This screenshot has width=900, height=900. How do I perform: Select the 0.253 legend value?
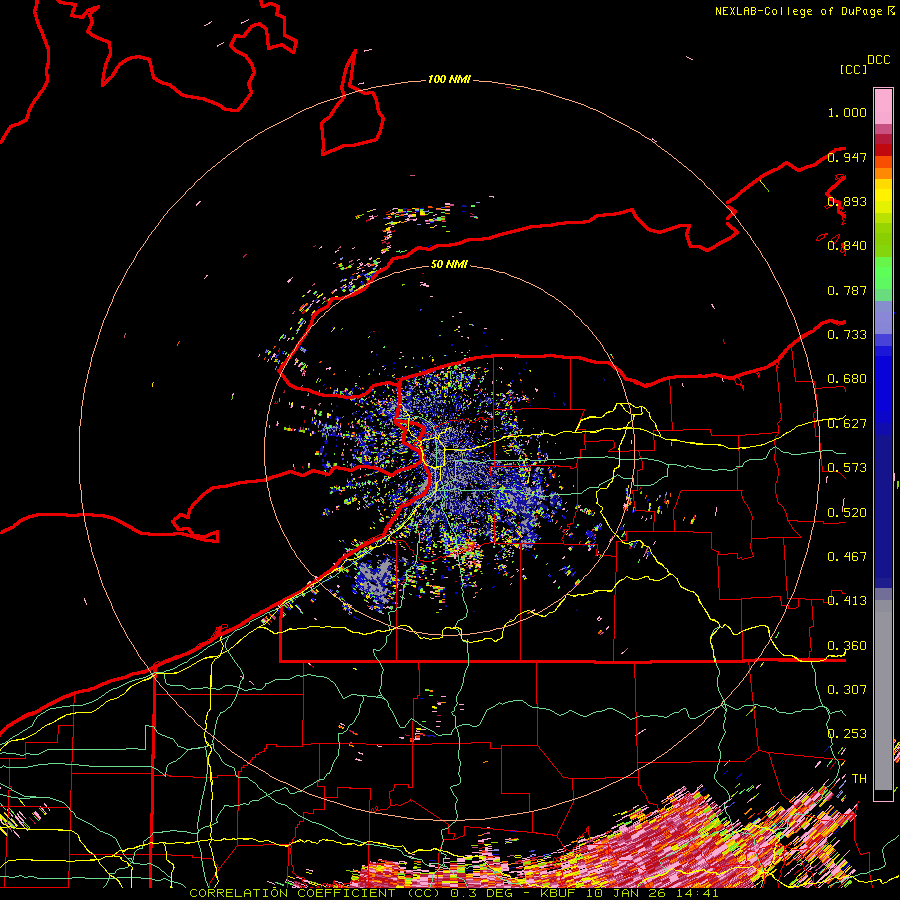click(847, 734)
